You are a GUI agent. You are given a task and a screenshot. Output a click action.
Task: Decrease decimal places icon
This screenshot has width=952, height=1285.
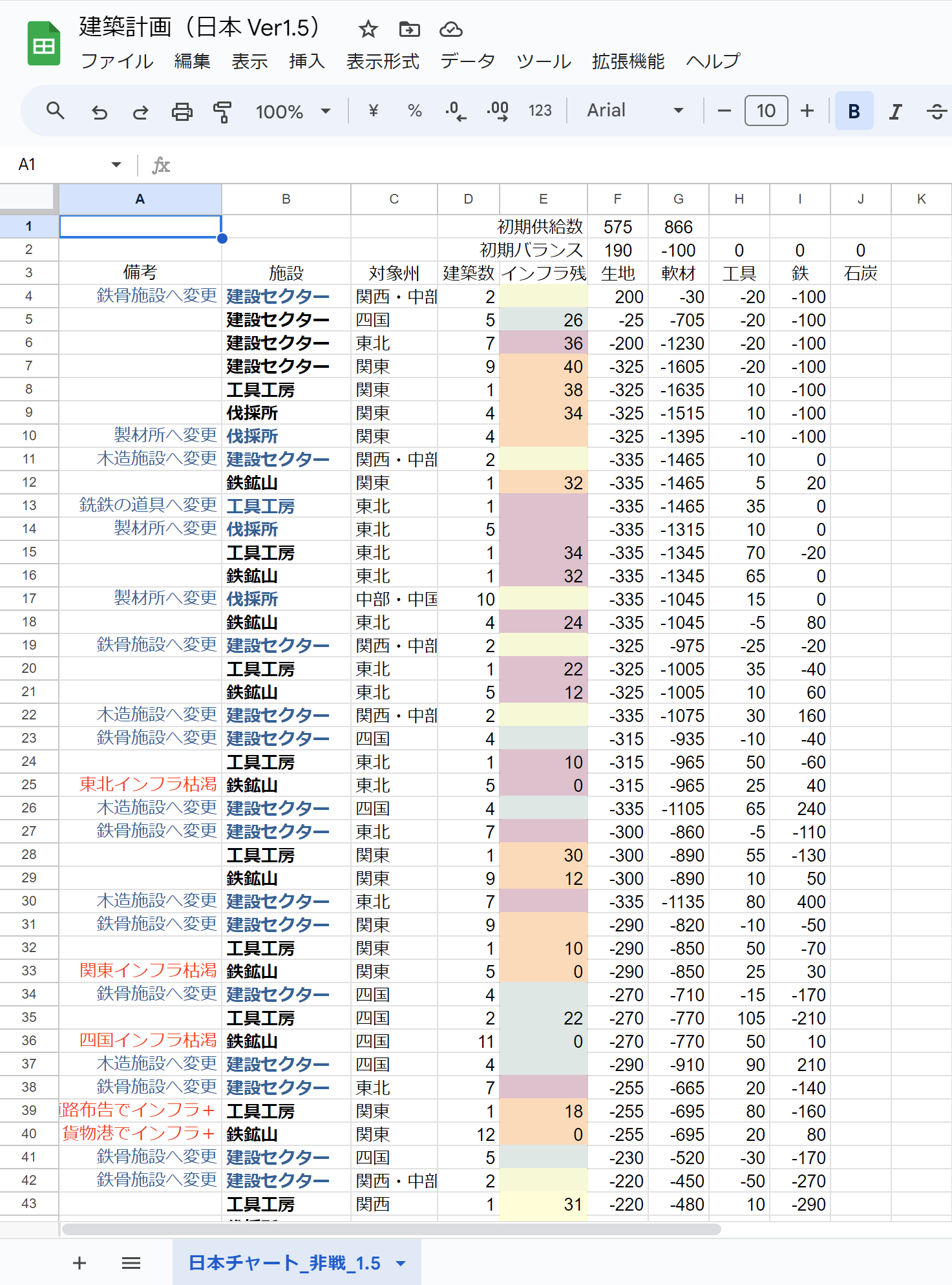(x=456, y=111)
